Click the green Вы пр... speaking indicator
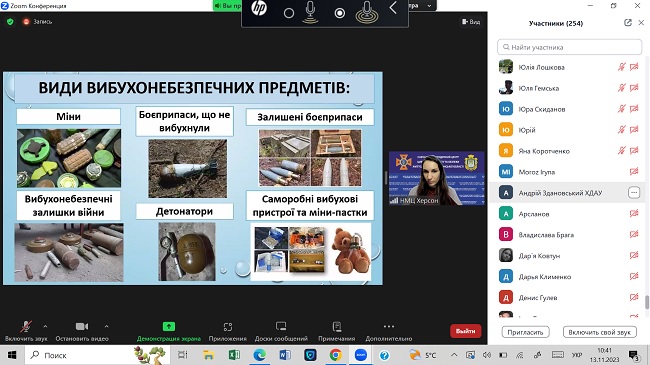This screenshot has height=365, width=650. coord(227,5)
